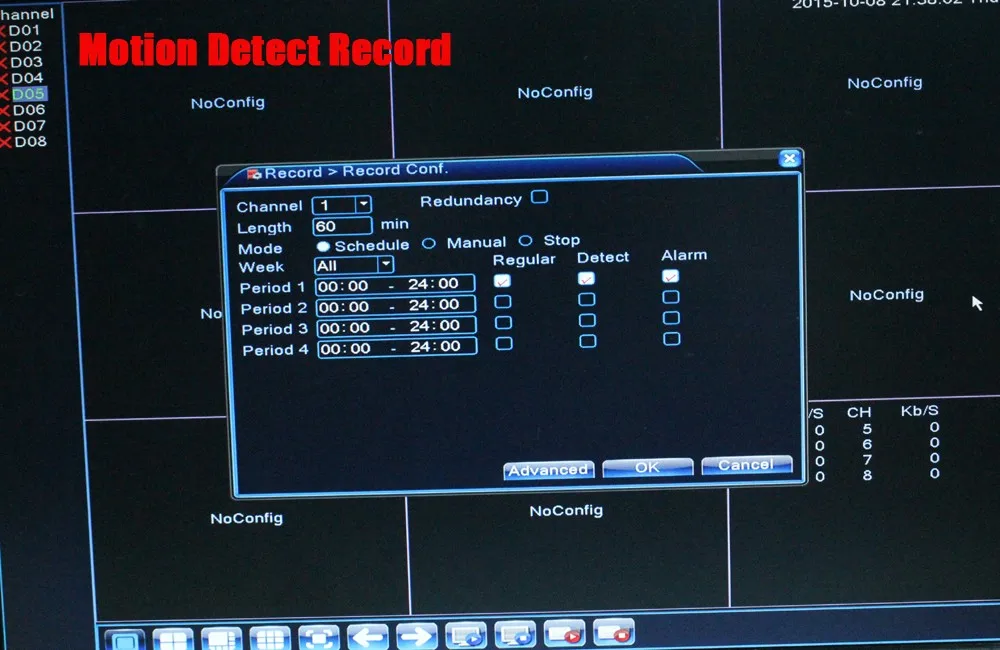Edit the Period 2 time range field
The image size is (1000, 650).
(x=396, y=306)
